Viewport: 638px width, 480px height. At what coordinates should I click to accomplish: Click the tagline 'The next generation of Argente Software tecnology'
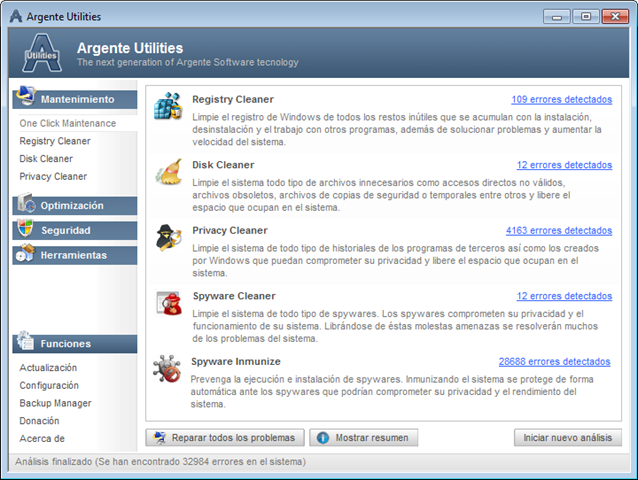188,62
